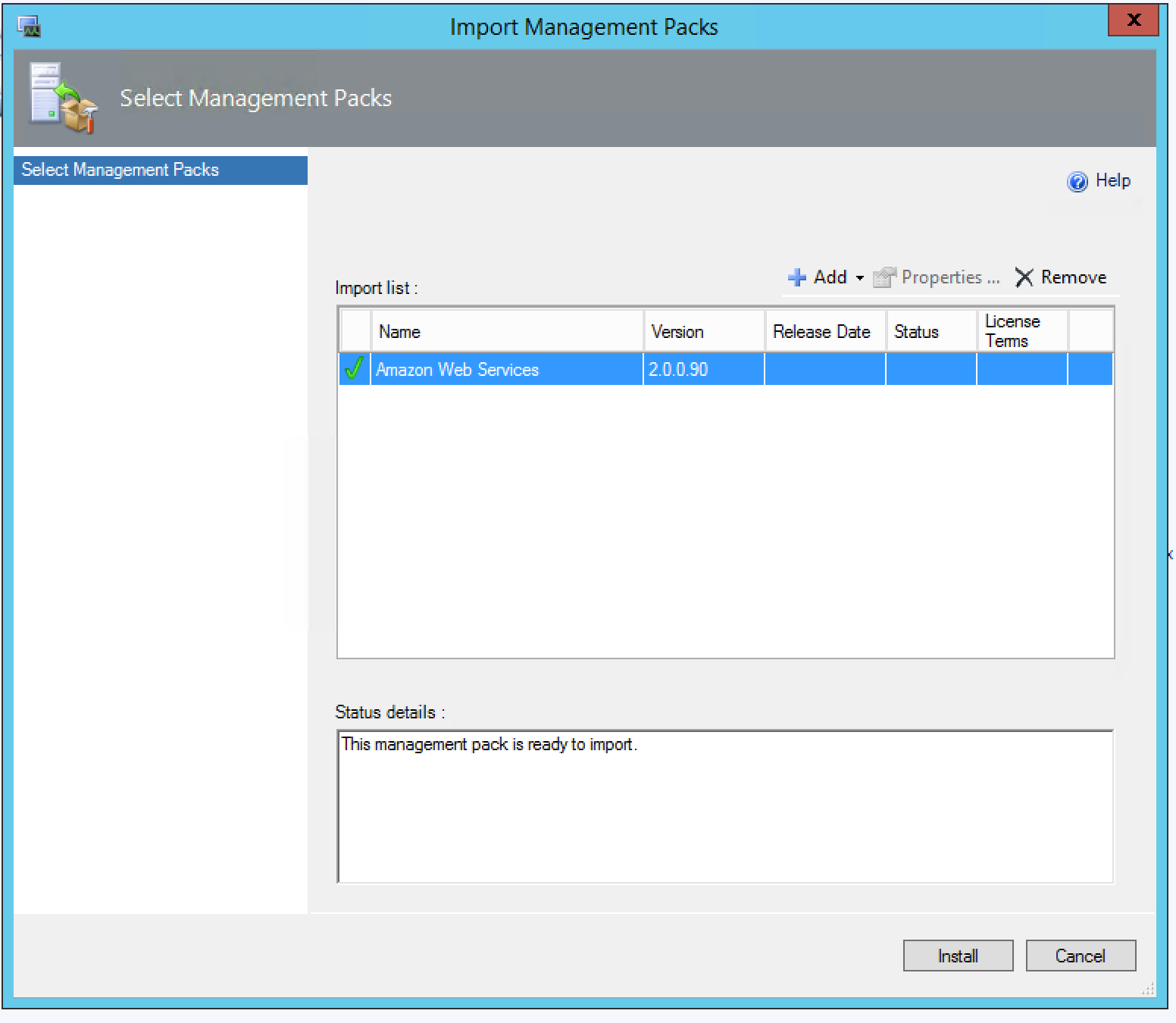Click the Status column header

[930, 332]
